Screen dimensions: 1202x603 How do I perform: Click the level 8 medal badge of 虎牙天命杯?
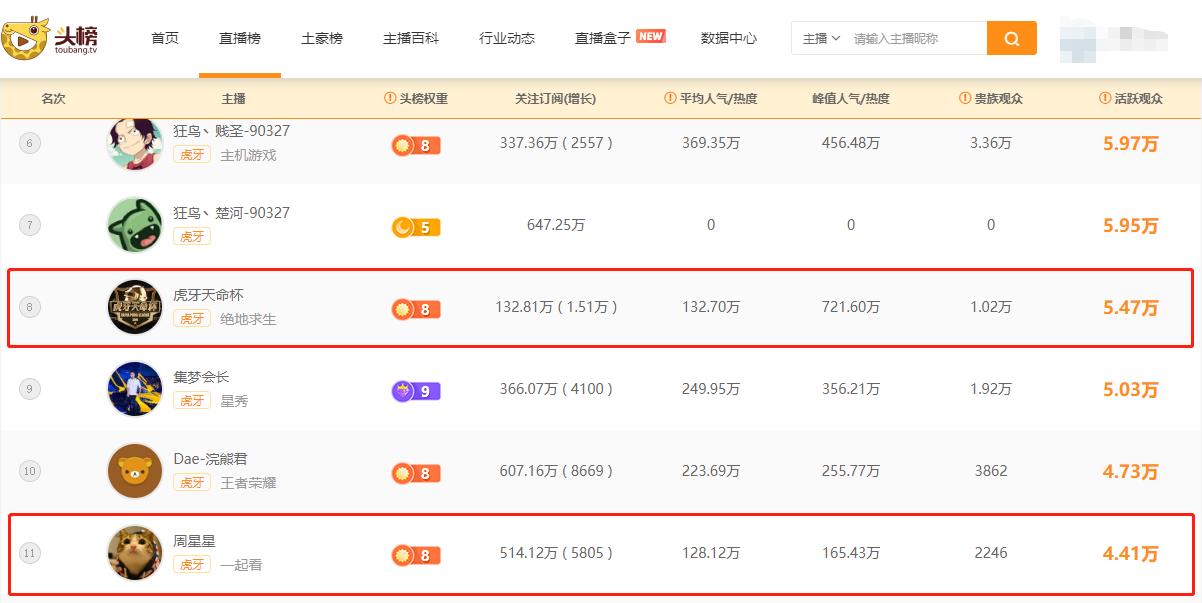coord(415,309)
